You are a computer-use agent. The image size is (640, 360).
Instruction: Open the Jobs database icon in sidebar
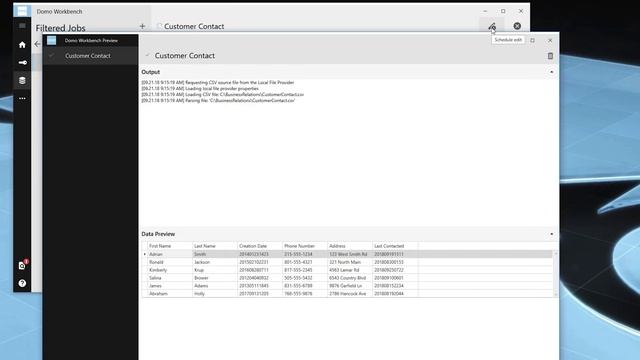pos(22,80)
